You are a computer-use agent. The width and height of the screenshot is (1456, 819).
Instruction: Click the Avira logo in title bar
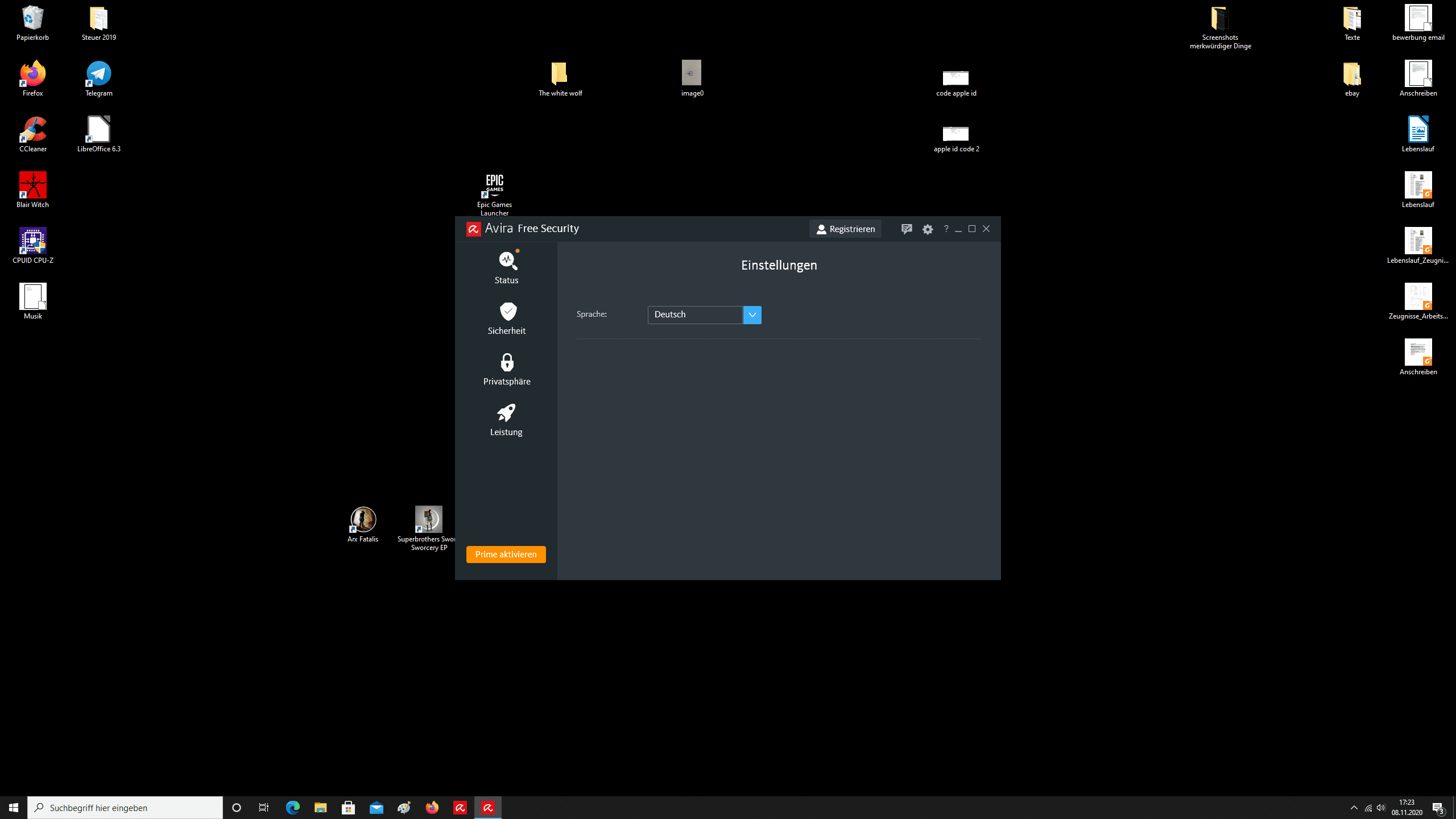tap(473, 229)
